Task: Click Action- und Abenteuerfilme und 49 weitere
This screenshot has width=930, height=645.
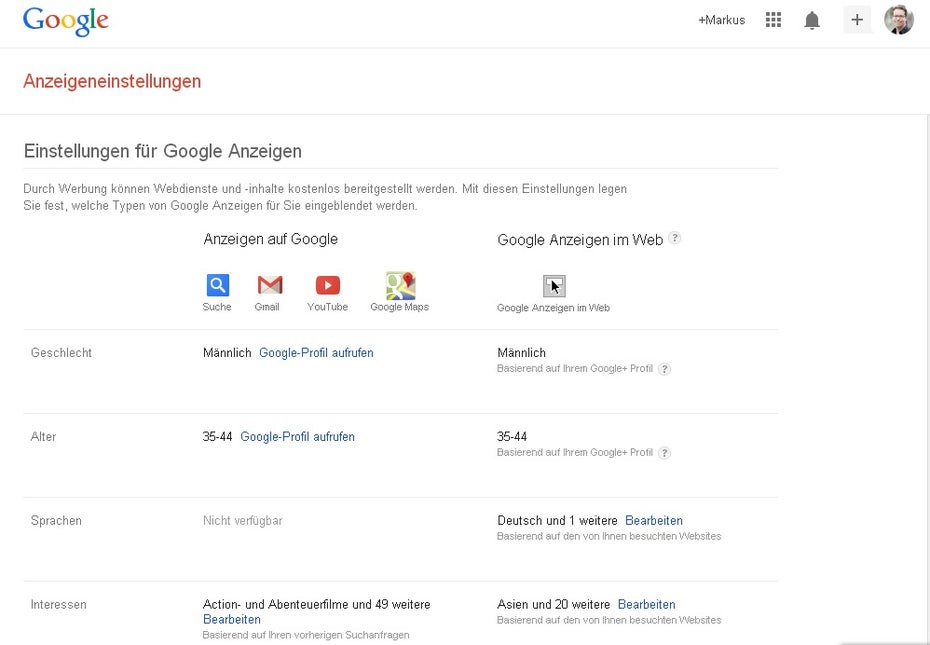Action: tap(317, 605)
